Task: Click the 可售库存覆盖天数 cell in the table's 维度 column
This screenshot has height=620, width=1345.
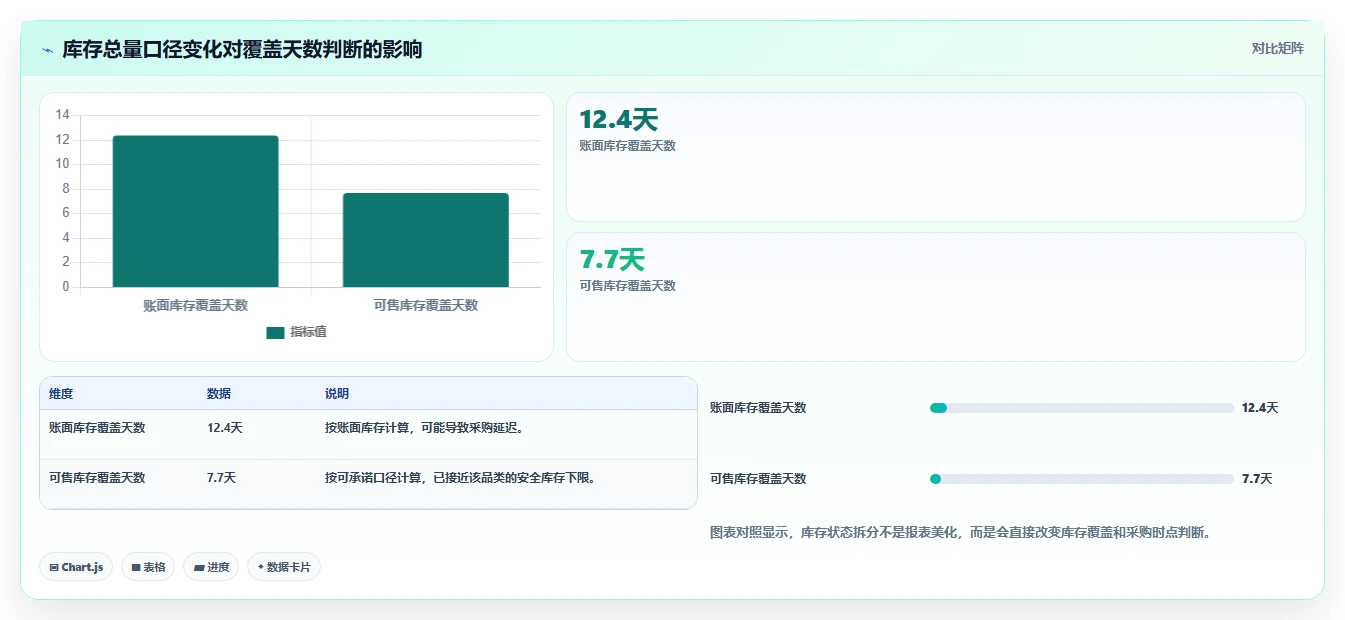Action: (97, 478)
